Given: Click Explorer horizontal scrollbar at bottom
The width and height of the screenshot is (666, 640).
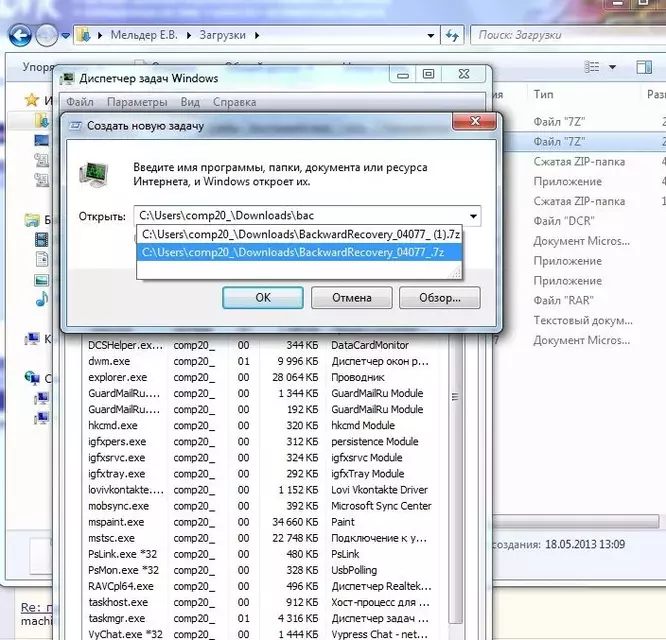Looking at the screenshot, I should [x=576, y=521].
